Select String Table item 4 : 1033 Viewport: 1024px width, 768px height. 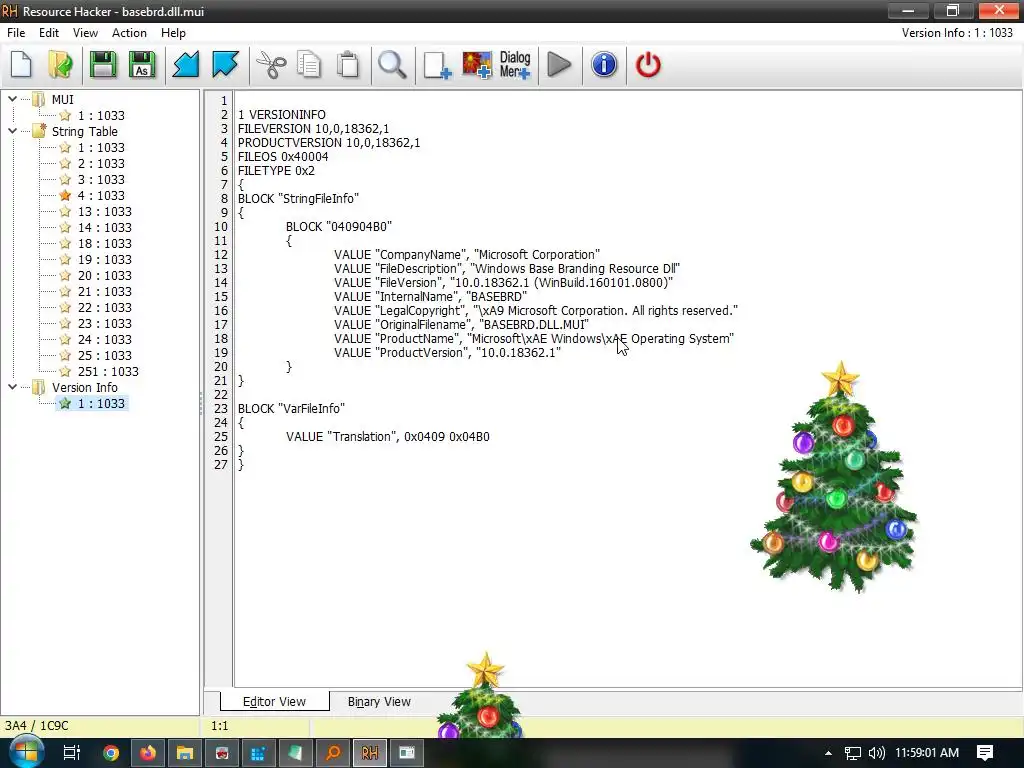[101, 195]
